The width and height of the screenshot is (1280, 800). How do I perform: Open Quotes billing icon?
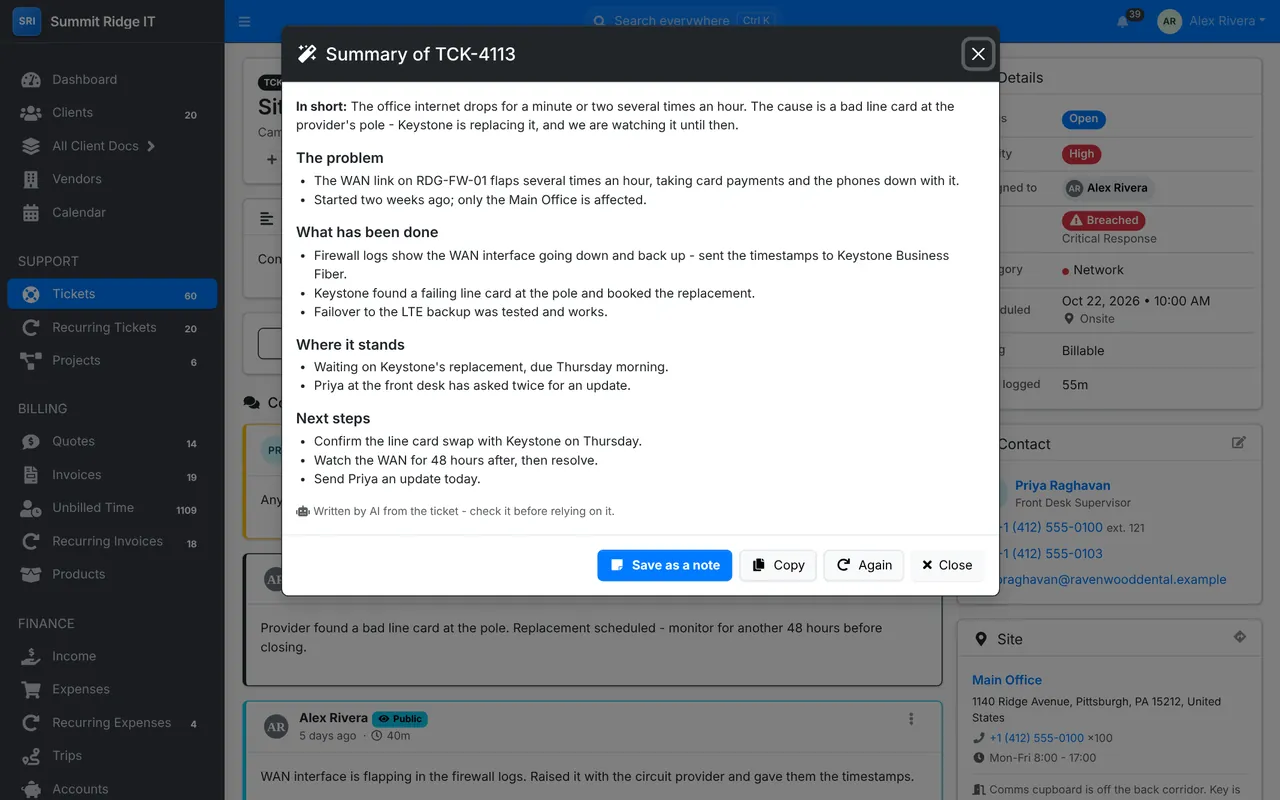(31, 442)
